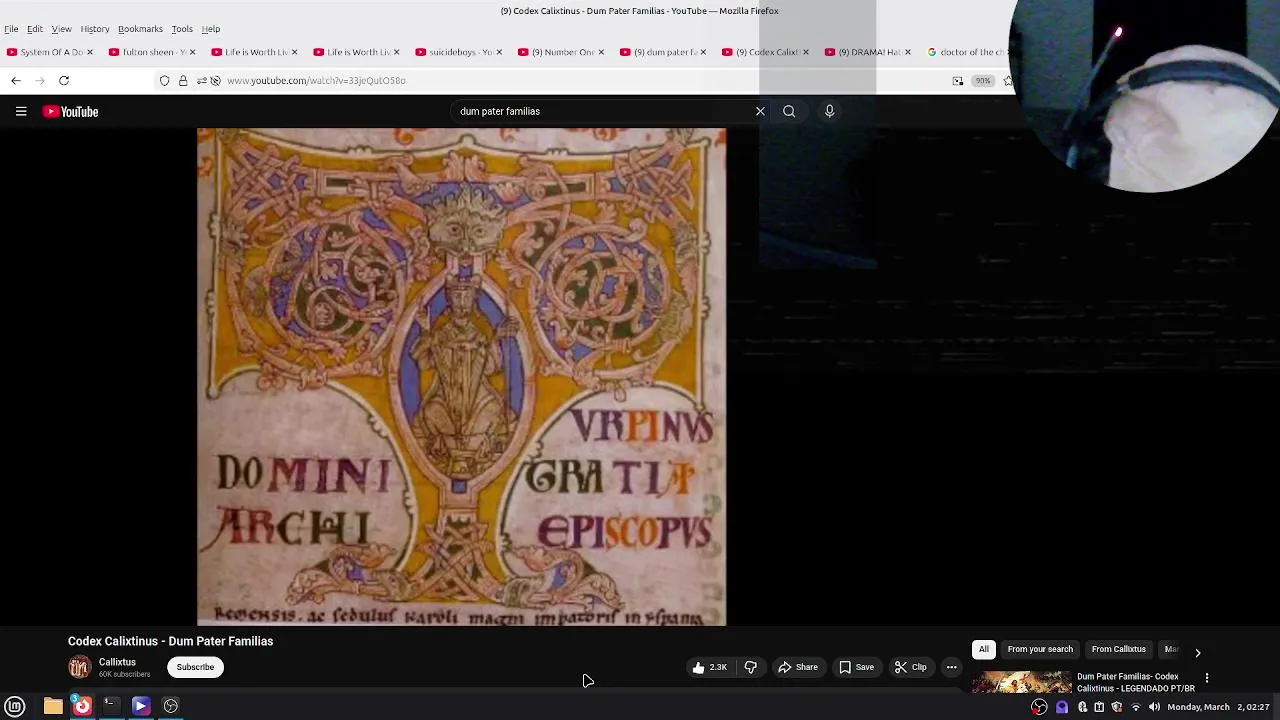Reload the page with Firefox refresh icon
The height and width of the screenshot is (720, 1280).
coord(64,80)
